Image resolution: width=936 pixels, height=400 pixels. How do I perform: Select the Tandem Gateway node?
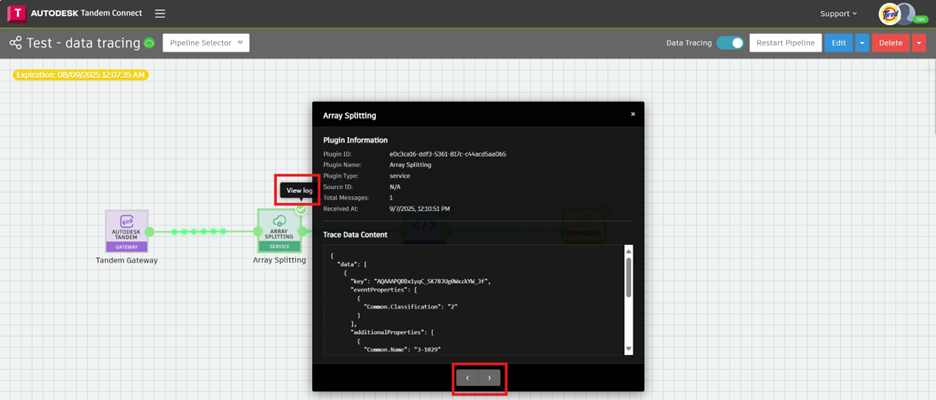coord(127,231)
